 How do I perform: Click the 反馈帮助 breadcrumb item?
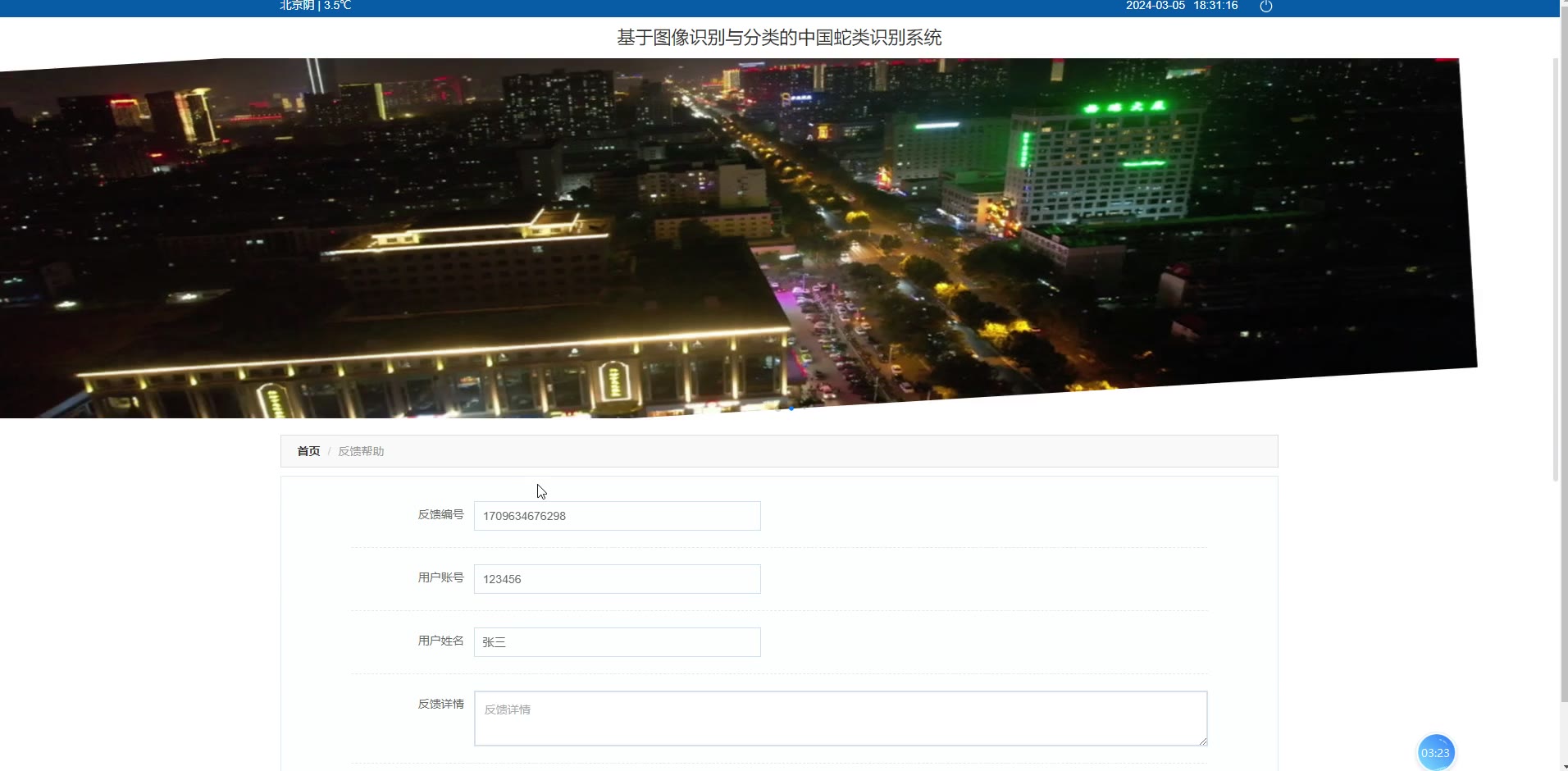(361, 451)
